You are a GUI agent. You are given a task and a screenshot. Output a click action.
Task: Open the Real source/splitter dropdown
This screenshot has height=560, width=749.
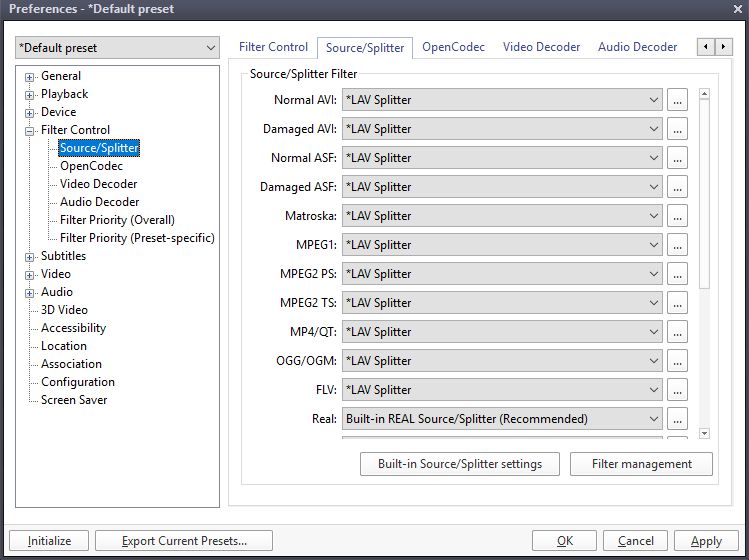[502, 419]
